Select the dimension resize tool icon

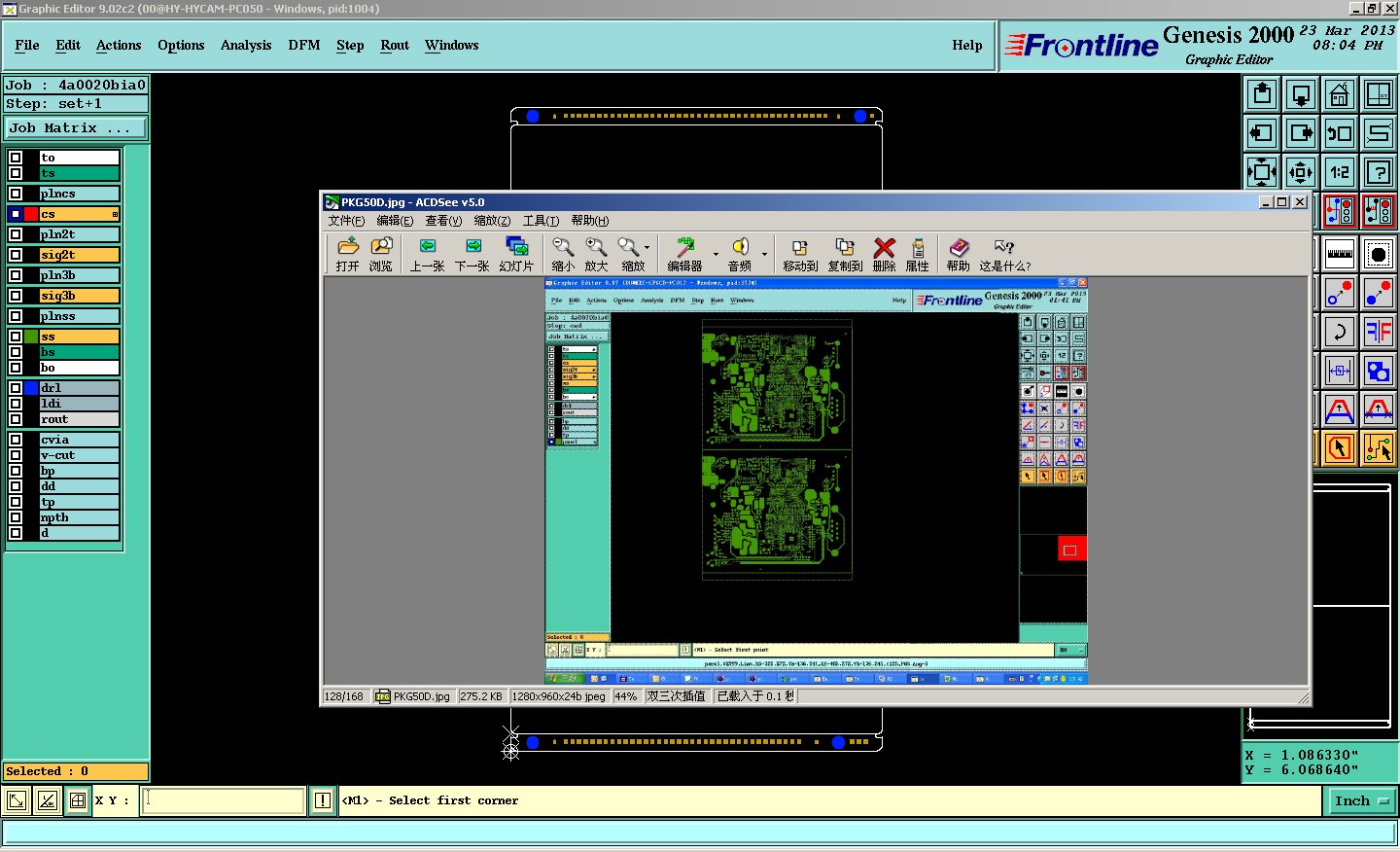click(x=1340, y=371)
